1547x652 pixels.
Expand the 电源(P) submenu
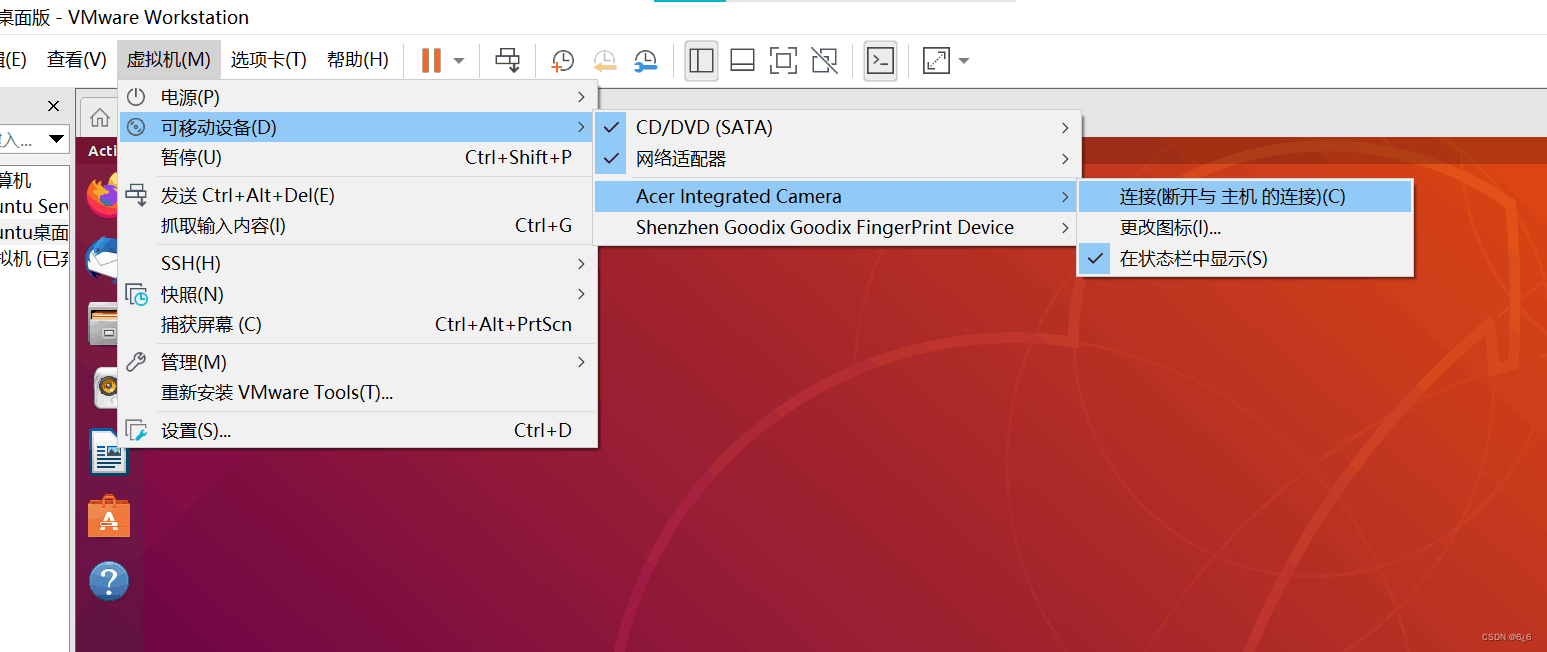(357, 97)
